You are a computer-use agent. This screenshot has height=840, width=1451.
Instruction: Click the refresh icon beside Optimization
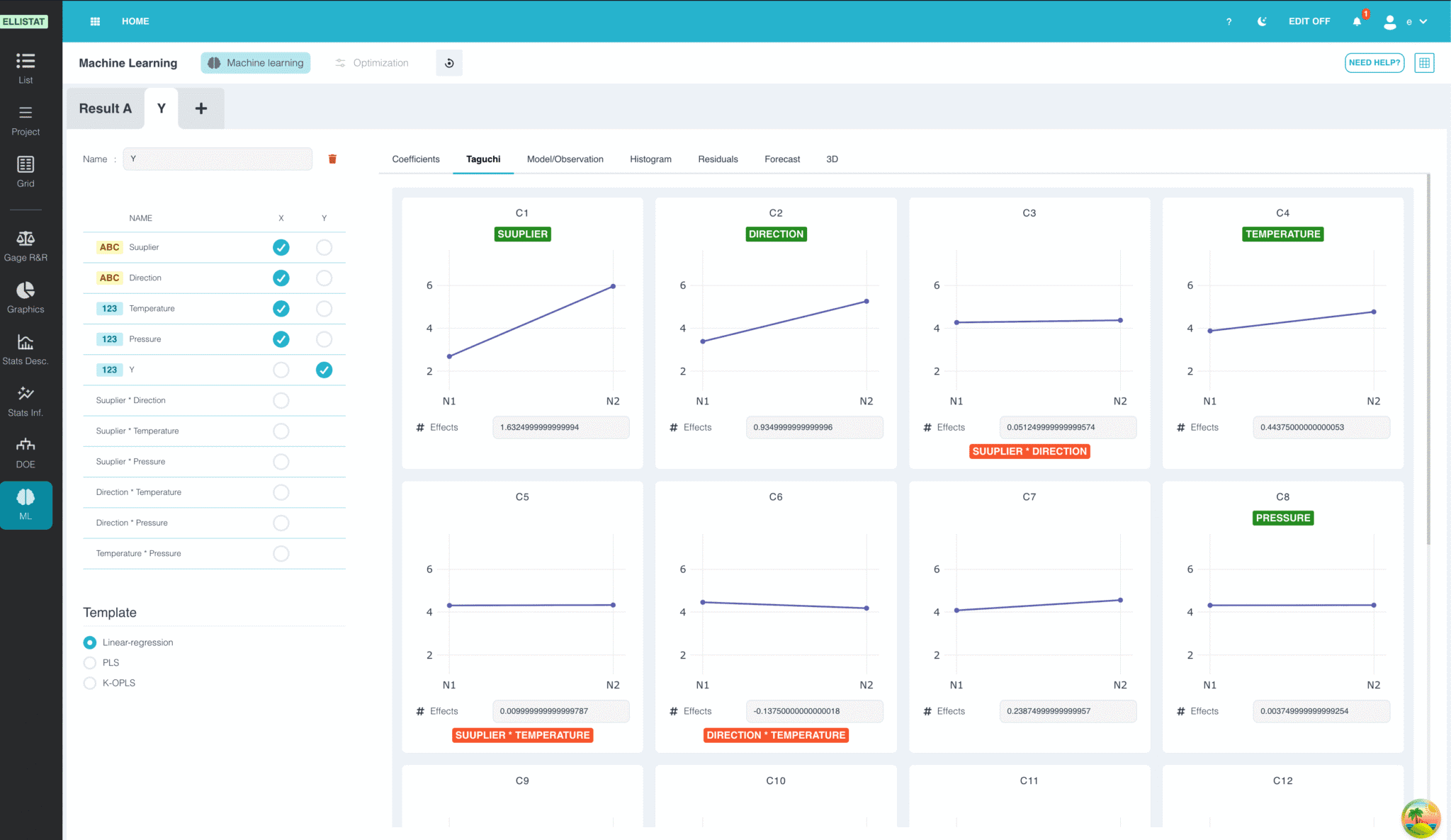tap(449, 63)
